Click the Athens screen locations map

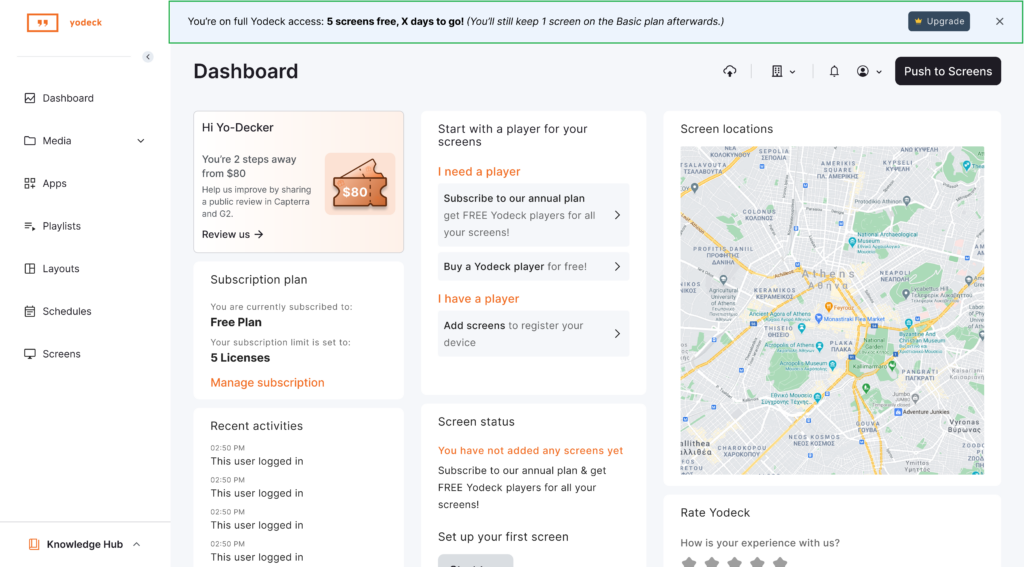(831, 310)
